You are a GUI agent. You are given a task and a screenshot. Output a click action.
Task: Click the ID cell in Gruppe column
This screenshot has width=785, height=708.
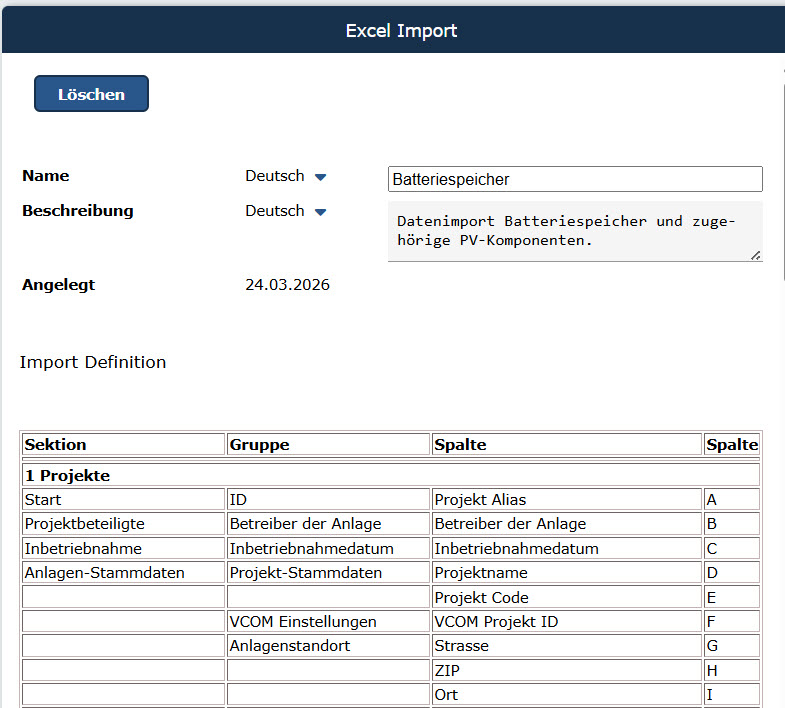(x=328, y=499)
